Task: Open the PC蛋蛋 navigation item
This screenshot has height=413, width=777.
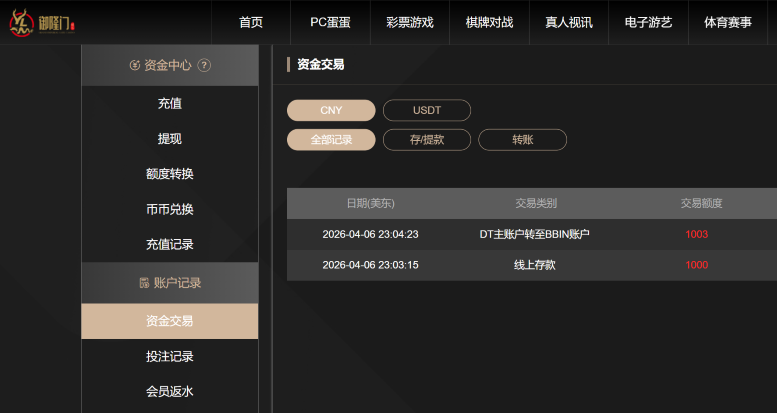Action: (330, 22)
